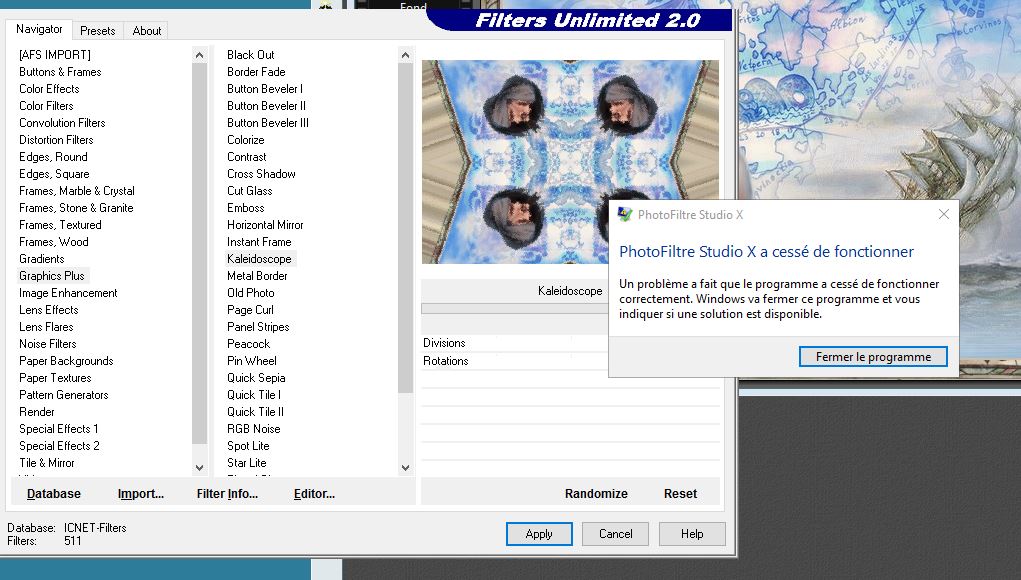Open the About tab
Screen dimensions: 1021x580
point(147,31)
